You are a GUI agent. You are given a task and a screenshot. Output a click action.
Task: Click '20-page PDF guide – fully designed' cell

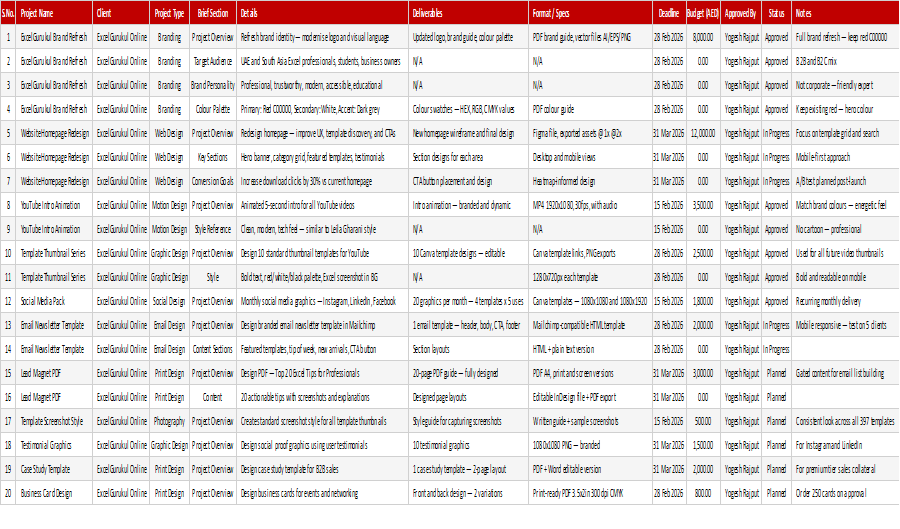tap(468, 374)
